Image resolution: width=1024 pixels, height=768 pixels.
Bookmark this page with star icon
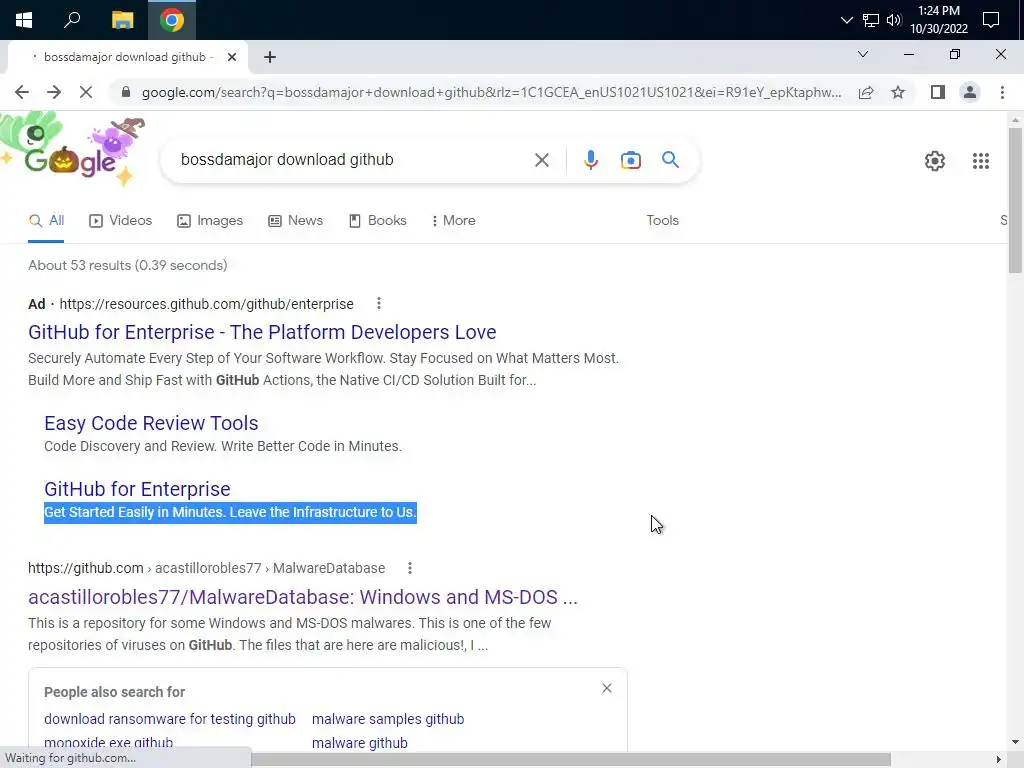tap(898, 92)
